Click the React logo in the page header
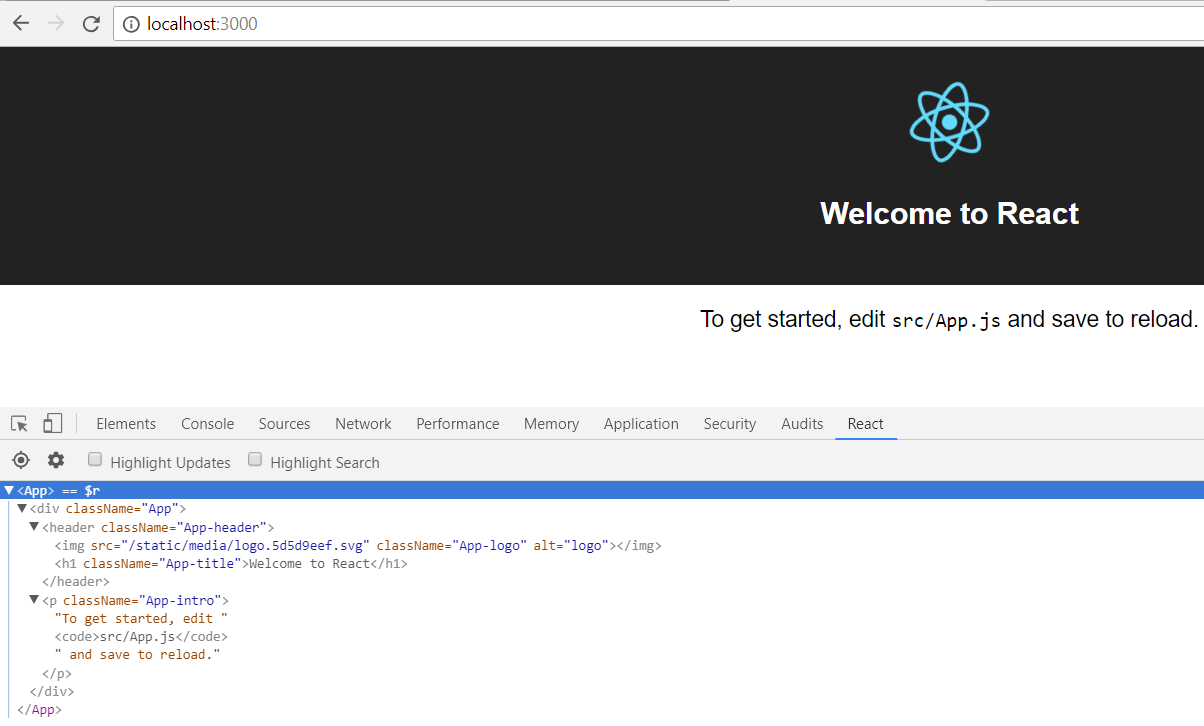 pyautogui.click(x=949, y=122)
